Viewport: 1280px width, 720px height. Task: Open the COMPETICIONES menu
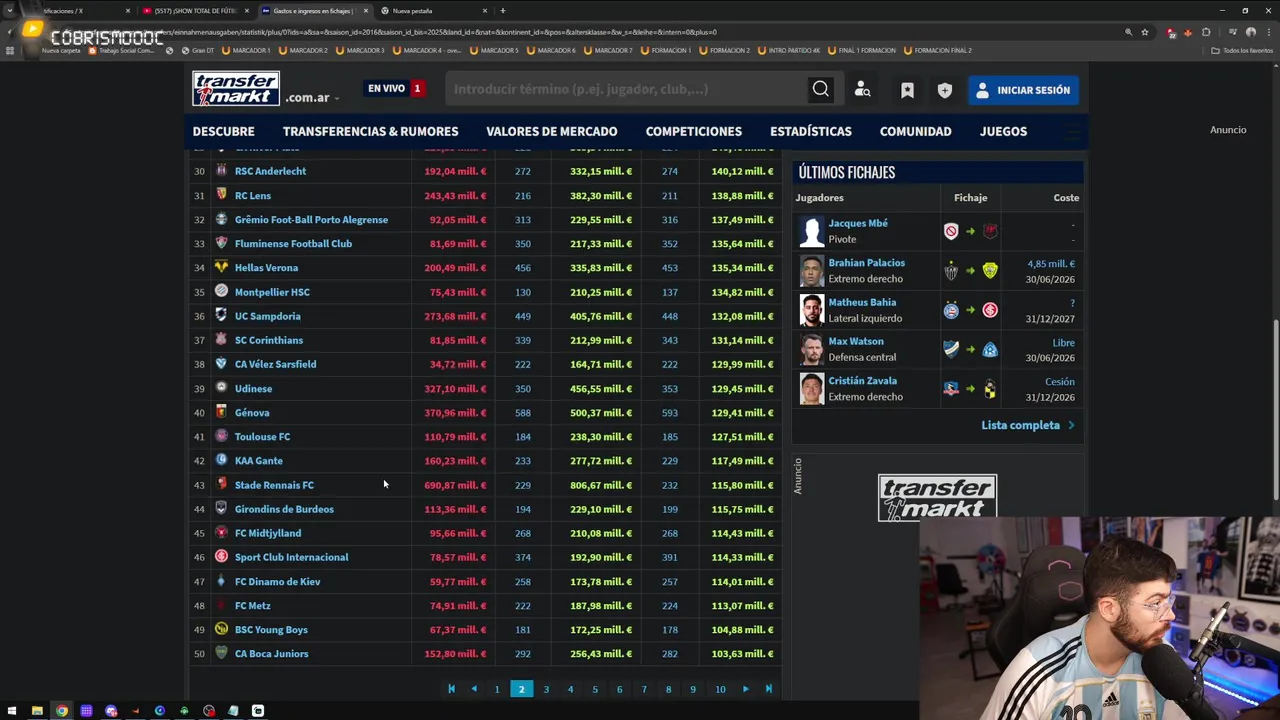click(693, 131)
